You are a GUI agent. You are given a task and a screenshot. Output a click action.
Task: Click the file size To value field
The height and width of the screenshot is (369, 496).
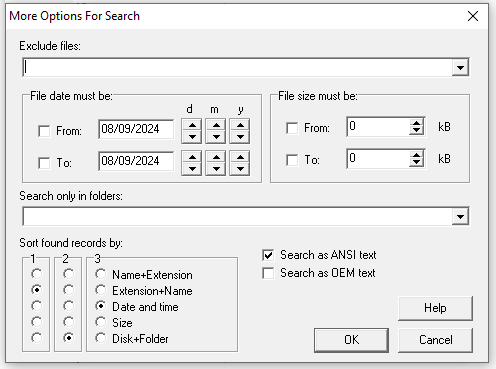pyautogui.click(x=378, y=159)
